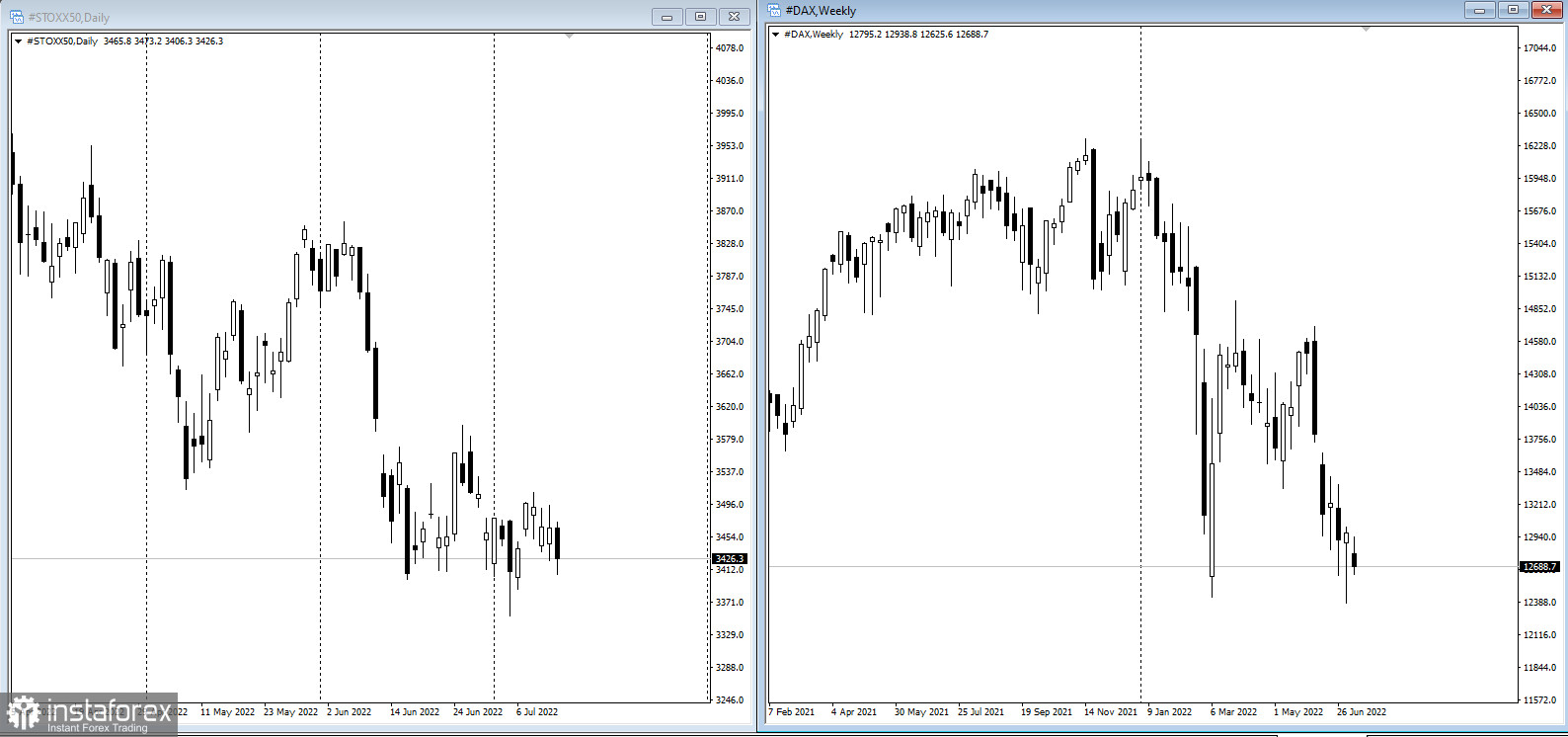
Task: Click the 6 Mar 2022 date label
Action: [1234, 712]
